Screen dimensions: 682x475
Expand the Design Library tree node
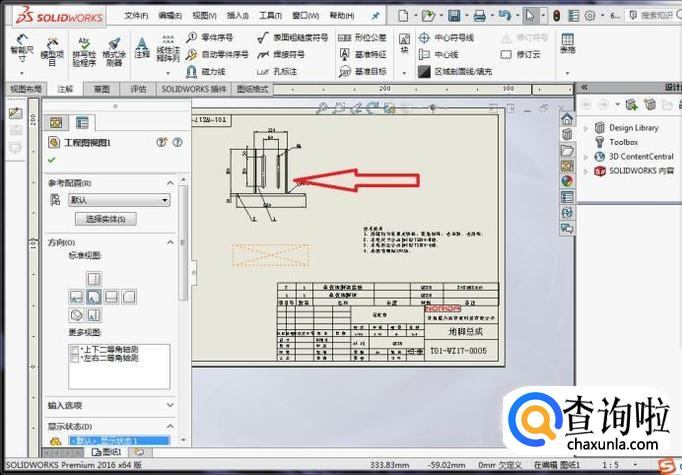[x=586, y=128]
